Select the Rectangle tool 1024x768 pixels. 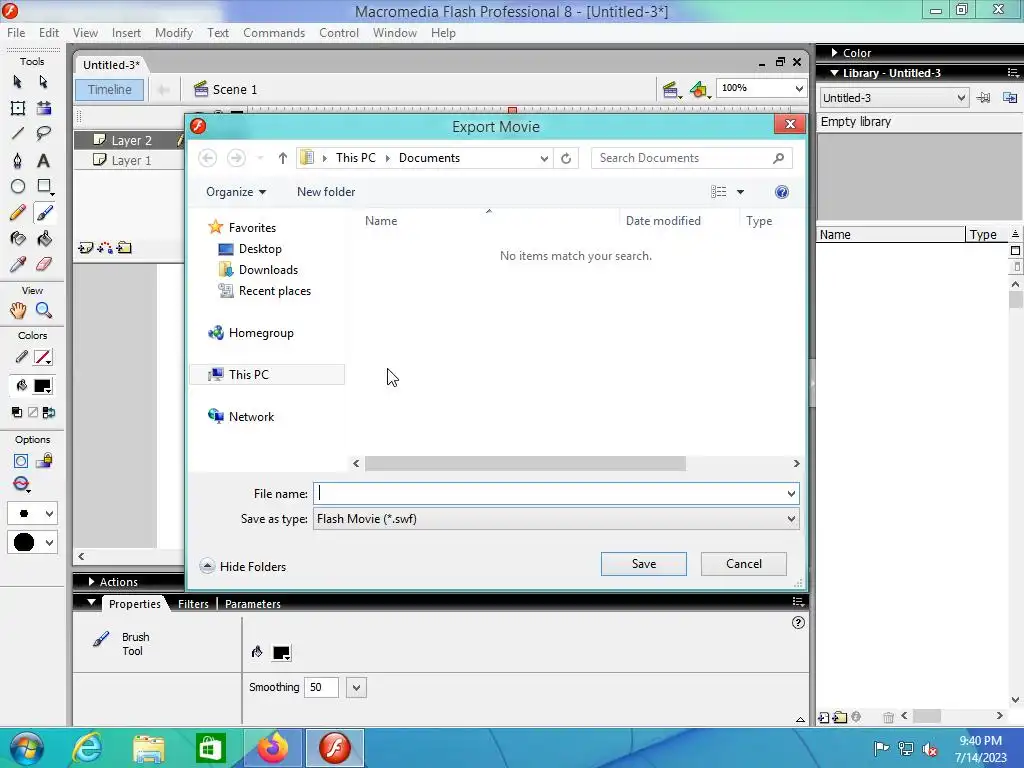[44, 186]
